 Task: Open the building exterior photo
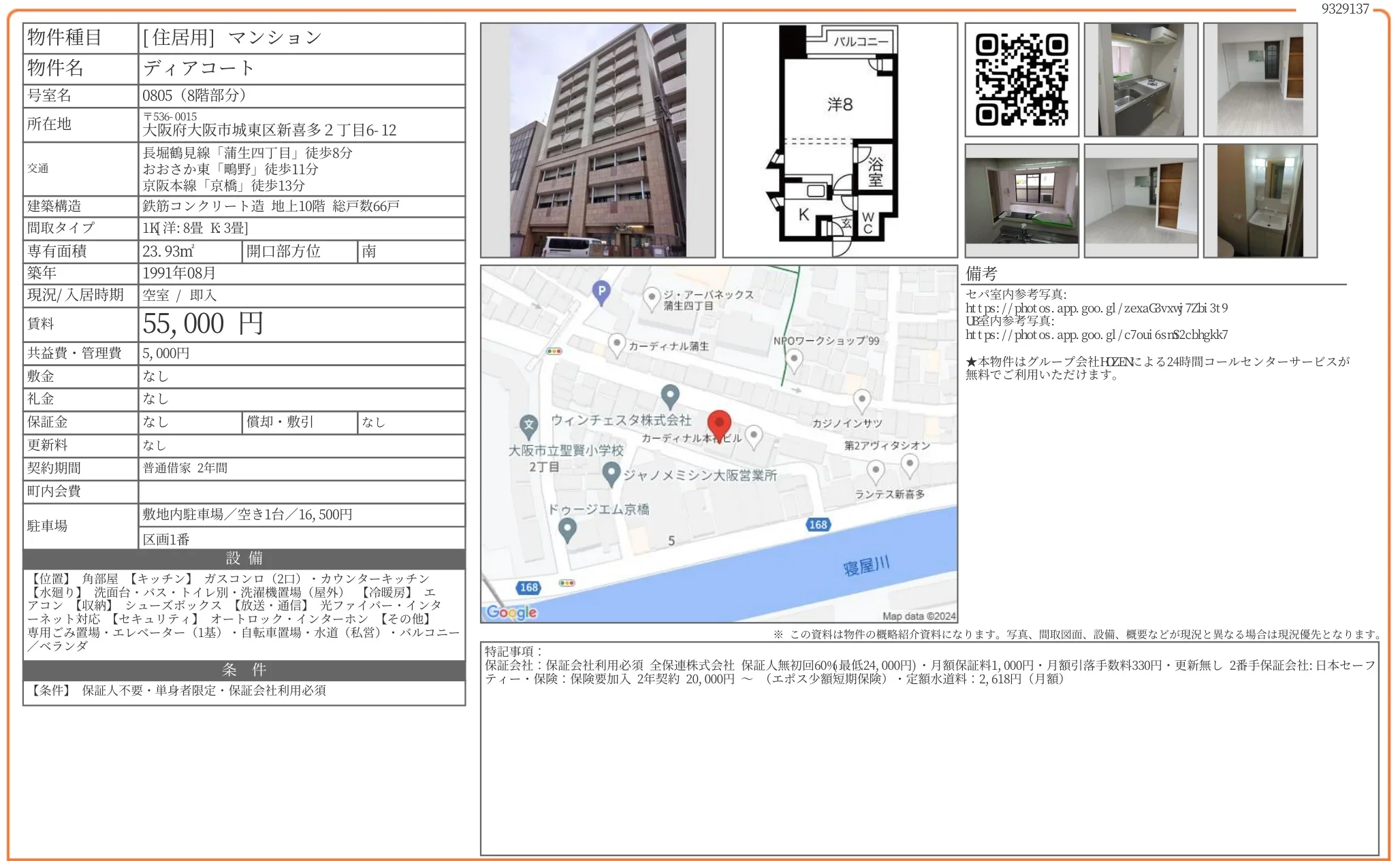click(x=597, y=140)
